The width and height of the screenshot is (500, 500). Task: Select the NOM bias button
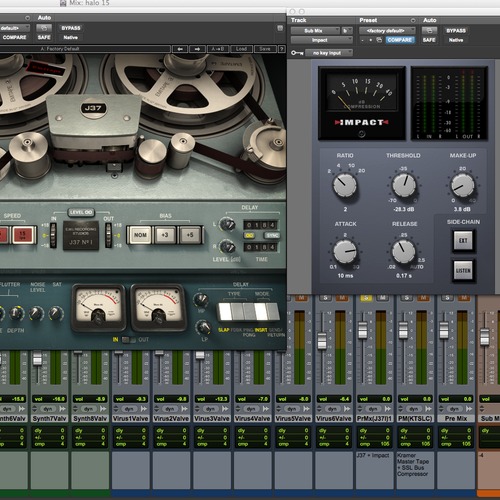(x=140, y=235)
